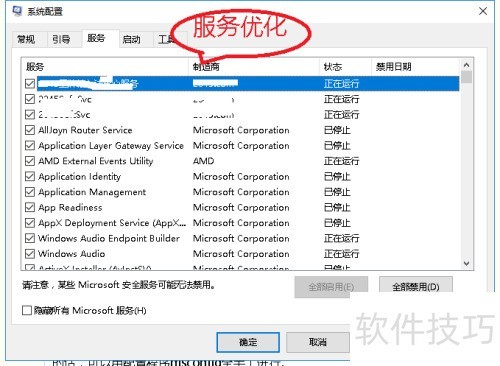The image size is (500, 366).
Task: Click 已停止 status of Application Management
Action: [x=337, y=192]
